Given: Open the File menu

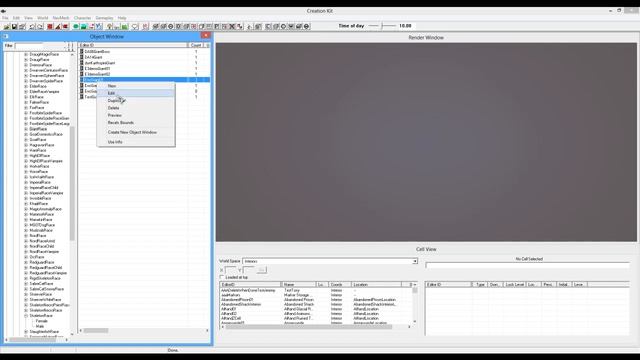Looking at the screenshot, I should pyautogui.click(x=5, y=18).
